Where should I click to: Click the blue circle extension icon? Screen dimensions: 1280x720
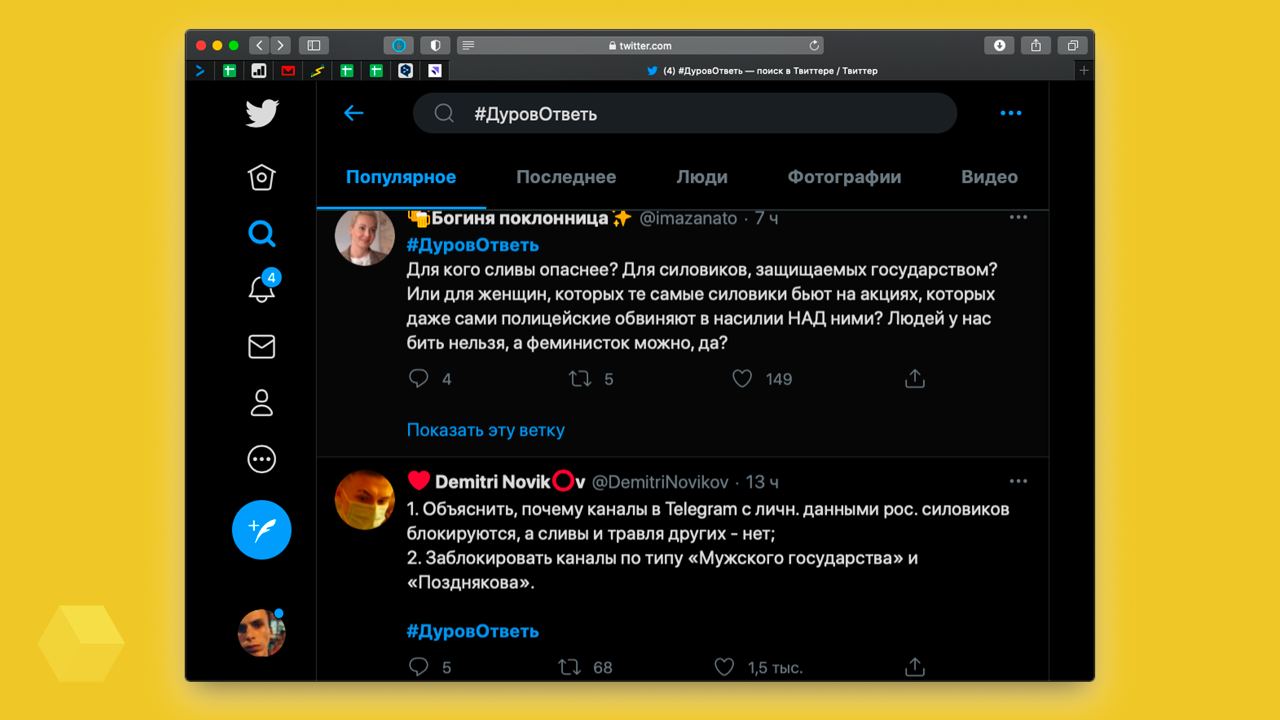pyautogui.click(x=399, y=45)
